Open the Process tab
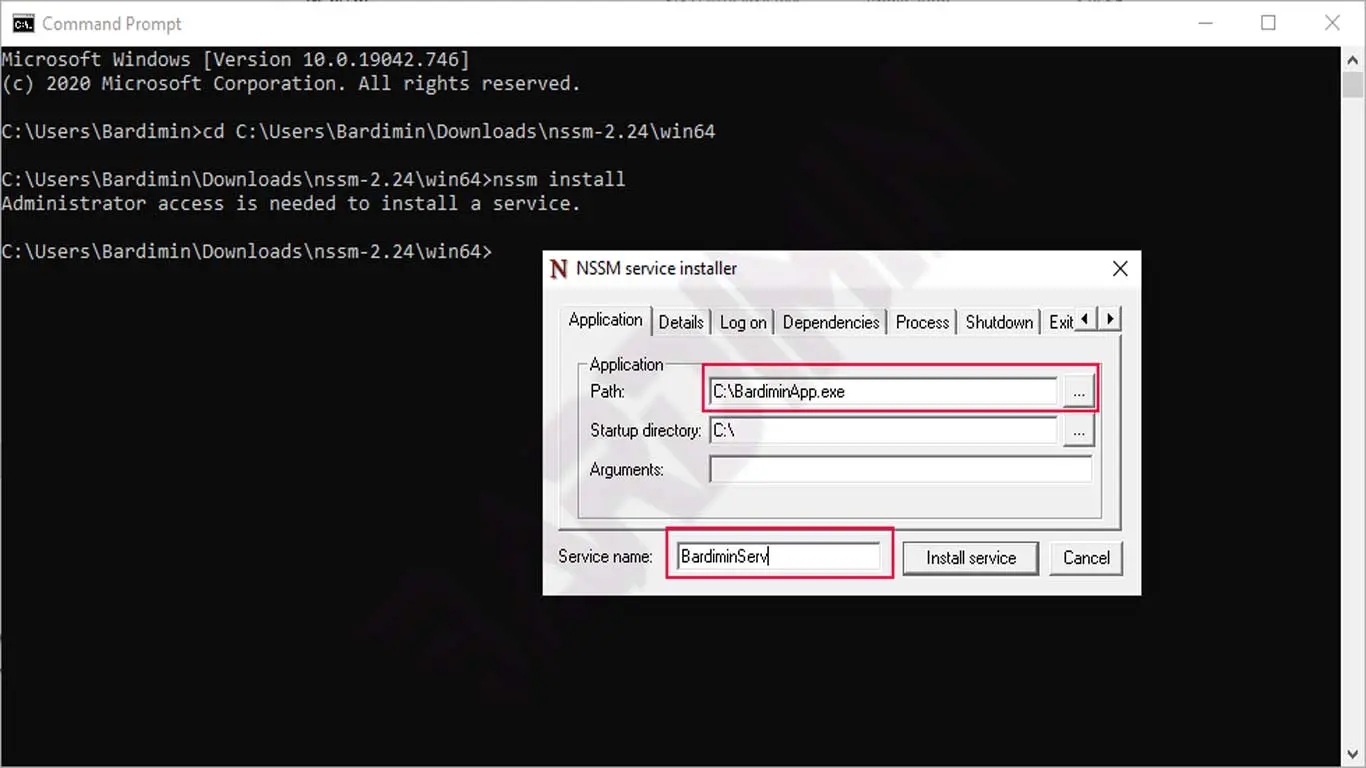The width and height of the screenshot is (1366, 768). click(922, 322)
